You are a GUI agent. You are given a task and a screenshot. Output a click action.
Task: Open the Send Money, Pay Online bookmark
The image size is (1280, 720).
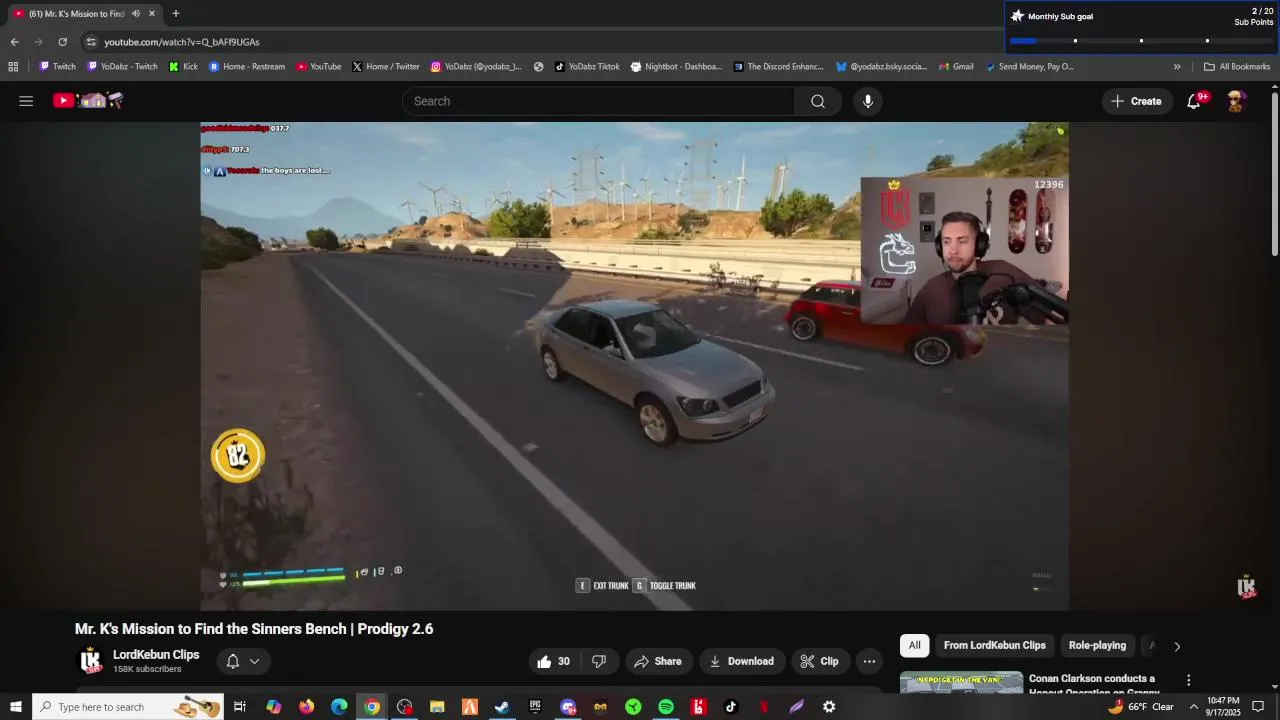1029,67
